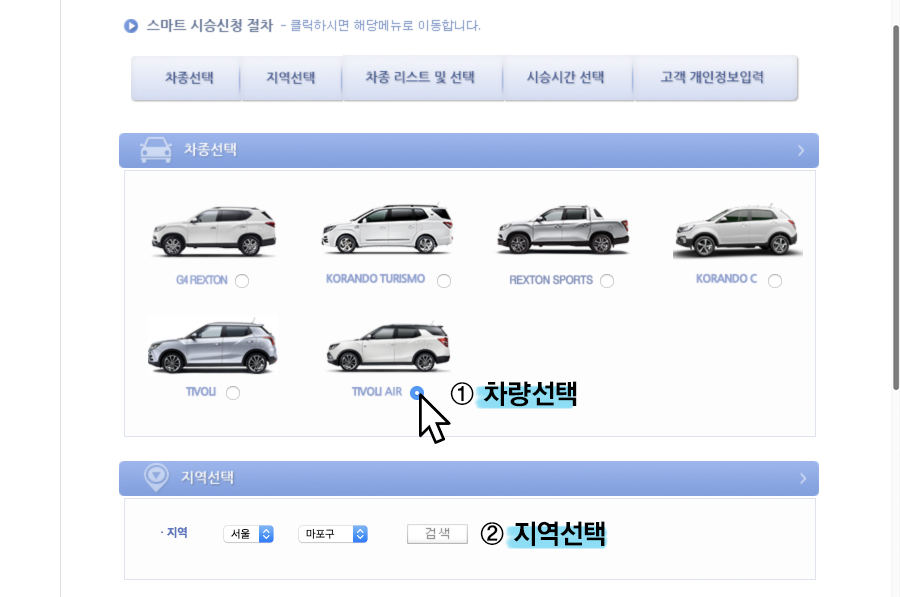Click the car icon in 차종선택 header

156,150
